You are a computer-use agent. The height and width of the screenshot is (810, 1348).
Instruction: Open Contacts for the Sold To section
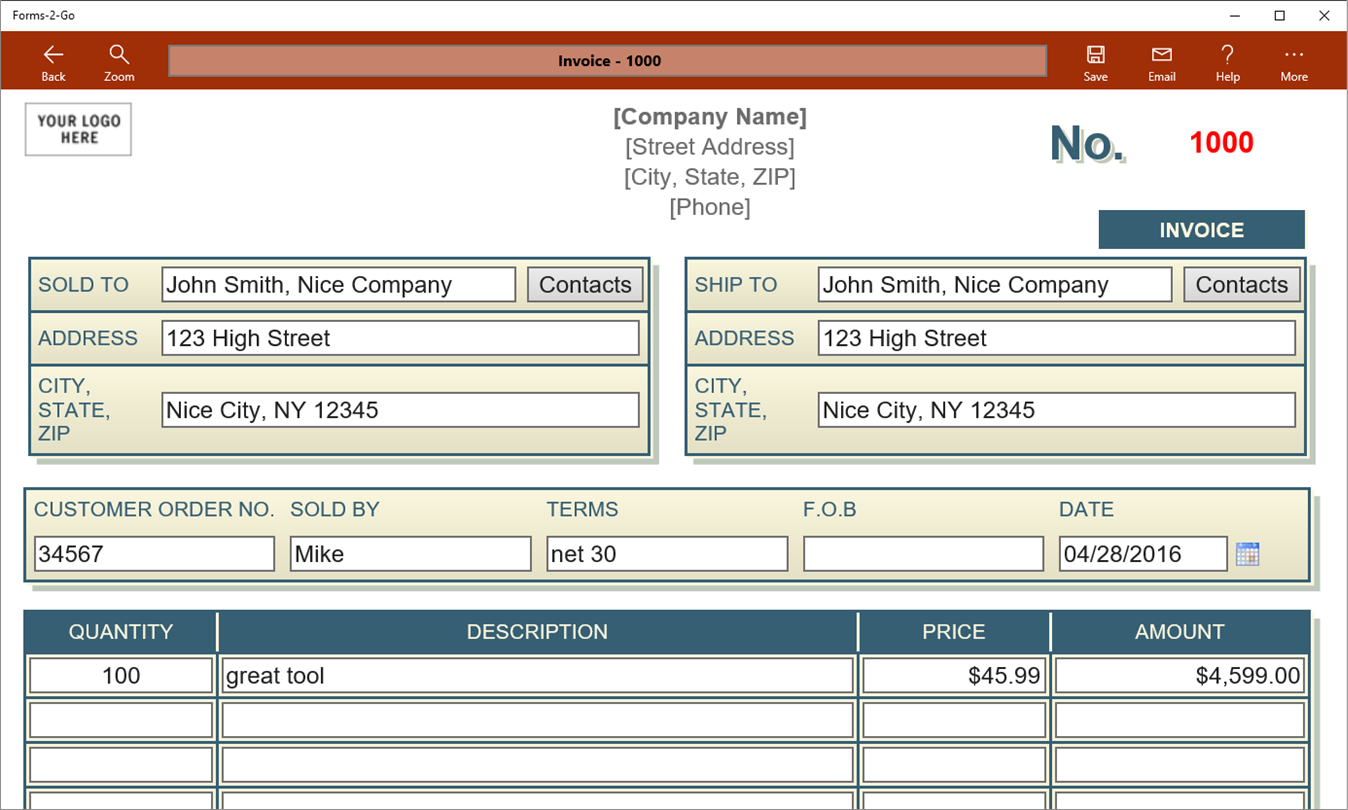(585, 285)
